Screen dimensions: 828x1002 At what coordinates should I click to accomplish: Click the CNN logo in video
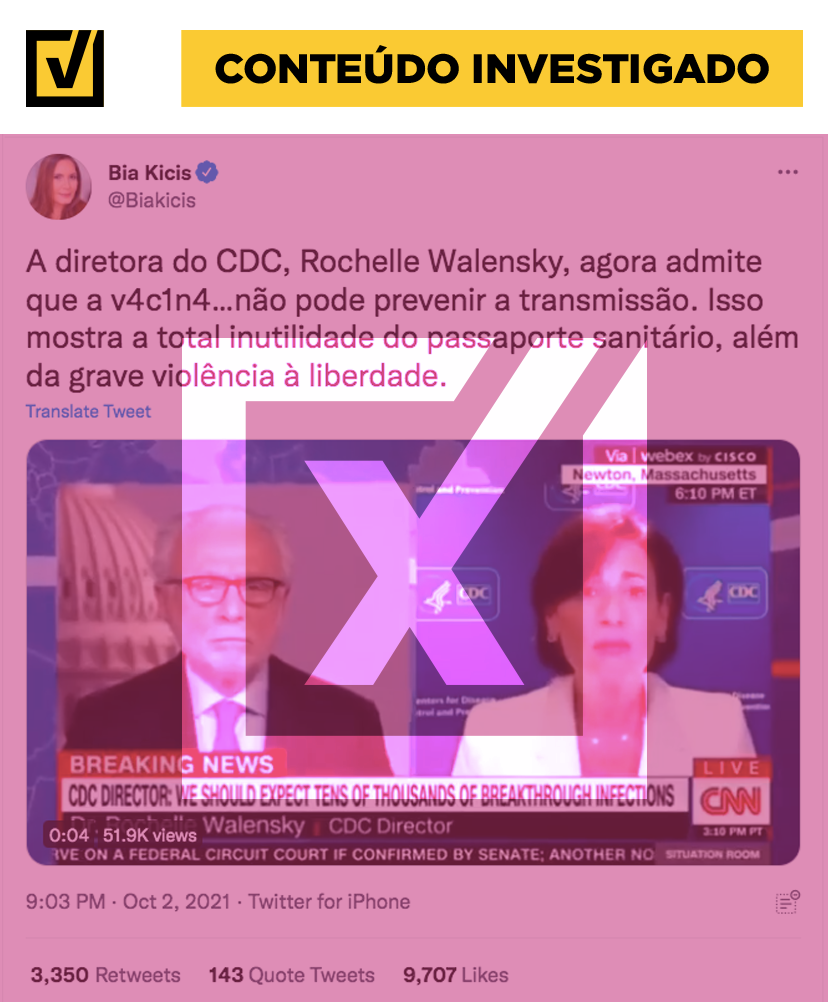tap(731, 801)
